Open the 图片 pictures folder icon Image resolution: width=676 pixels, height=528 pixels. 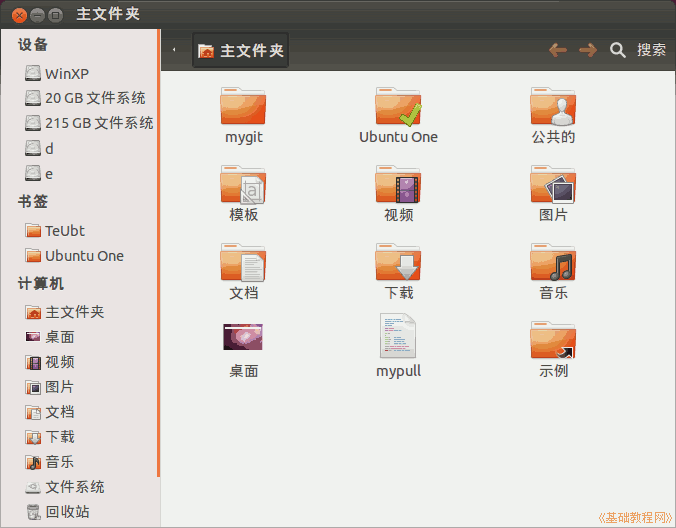pyautogui.click(x=553, y=184)
